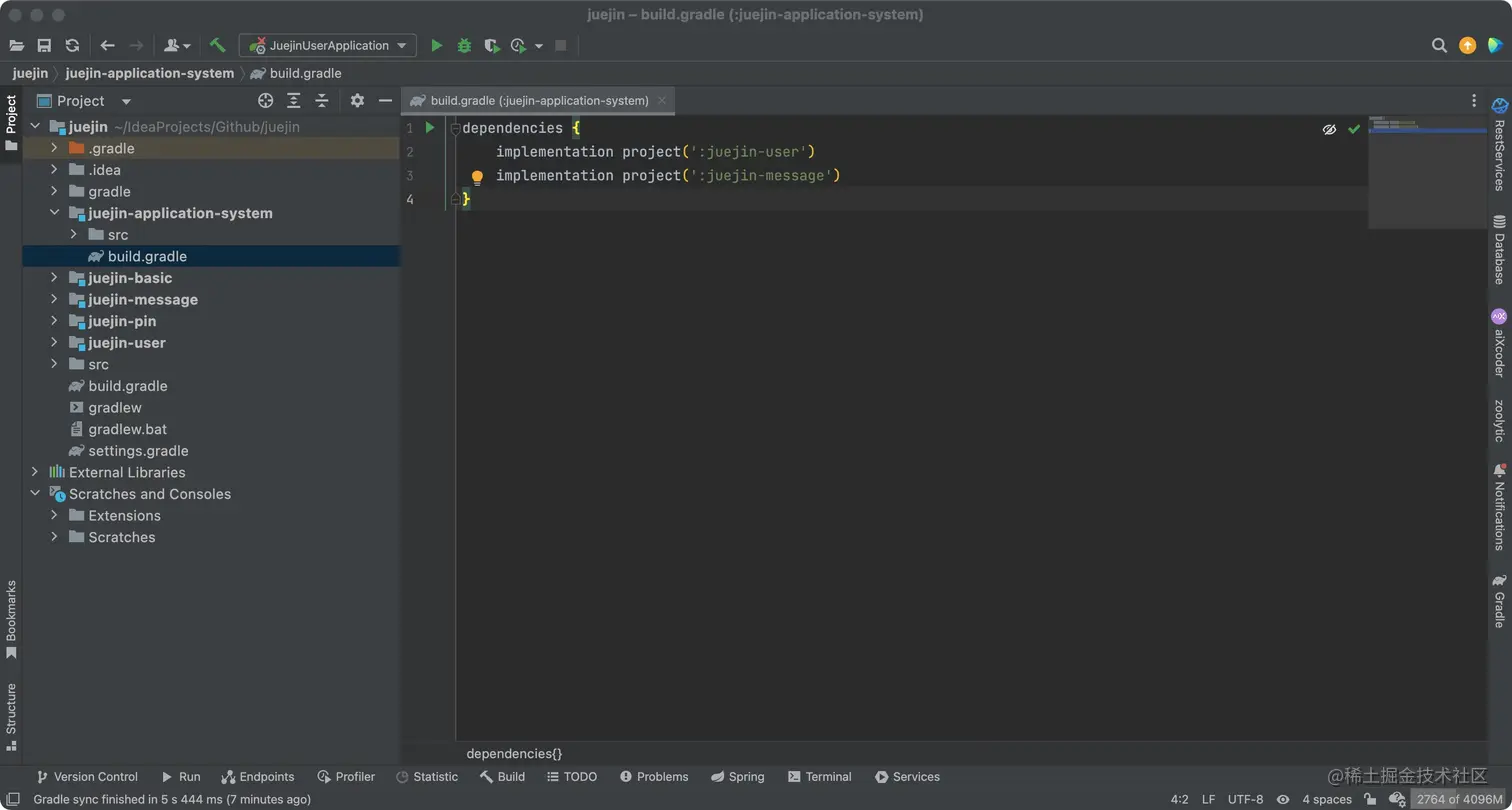Start debugging with the bug icon

[464, 45]
